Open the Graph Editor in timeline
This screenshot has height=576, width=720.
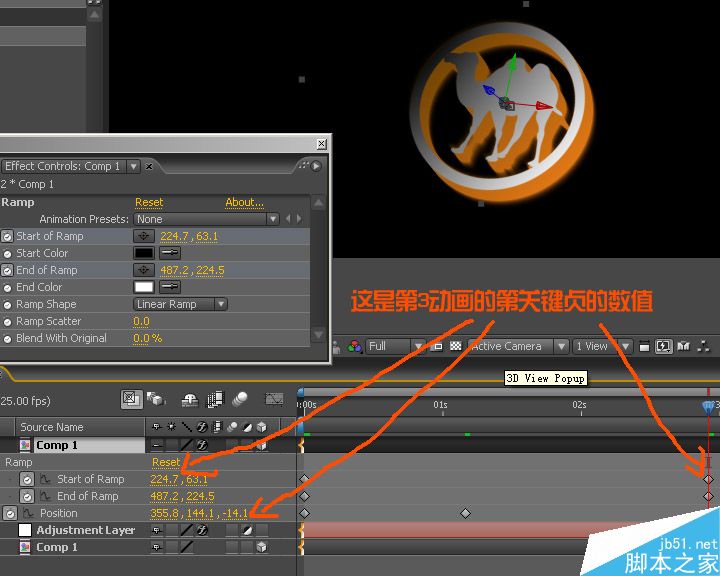click(274, 399)
